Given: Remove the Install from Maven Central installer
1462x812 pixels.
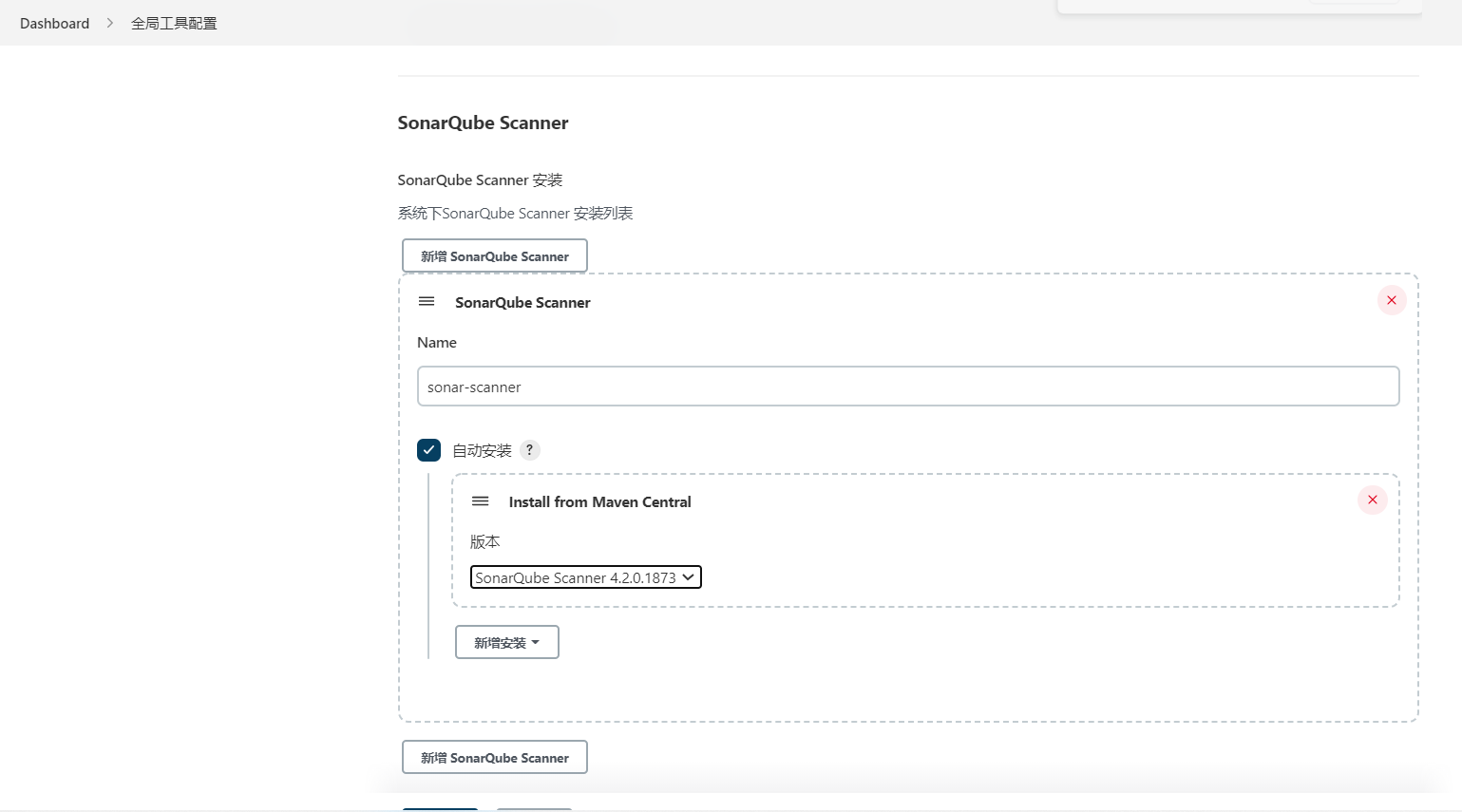Looking at the screenshot, I should (1373, 500).
